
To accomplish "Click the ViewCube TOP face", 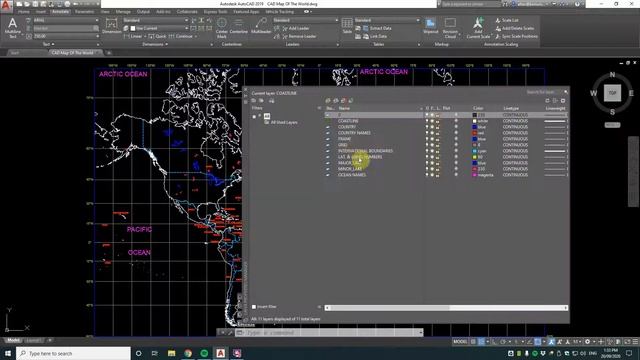I will (612, 93).
